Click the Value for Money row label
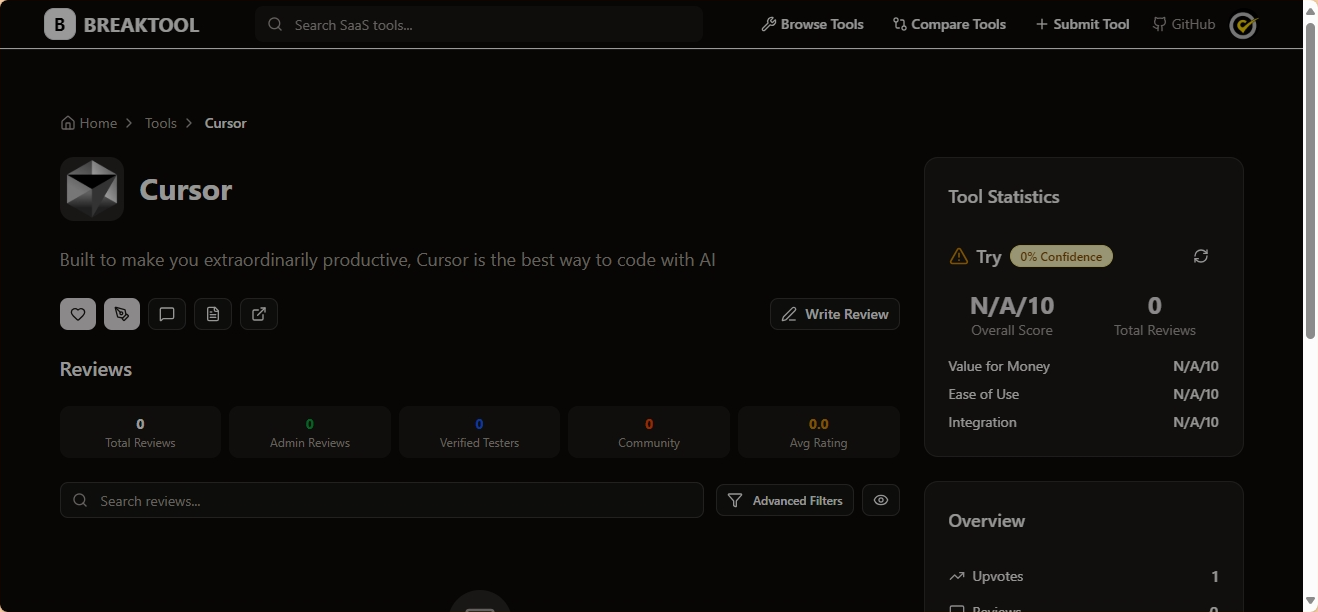This screenshot has height=612, width=1318. coord(999,366)
